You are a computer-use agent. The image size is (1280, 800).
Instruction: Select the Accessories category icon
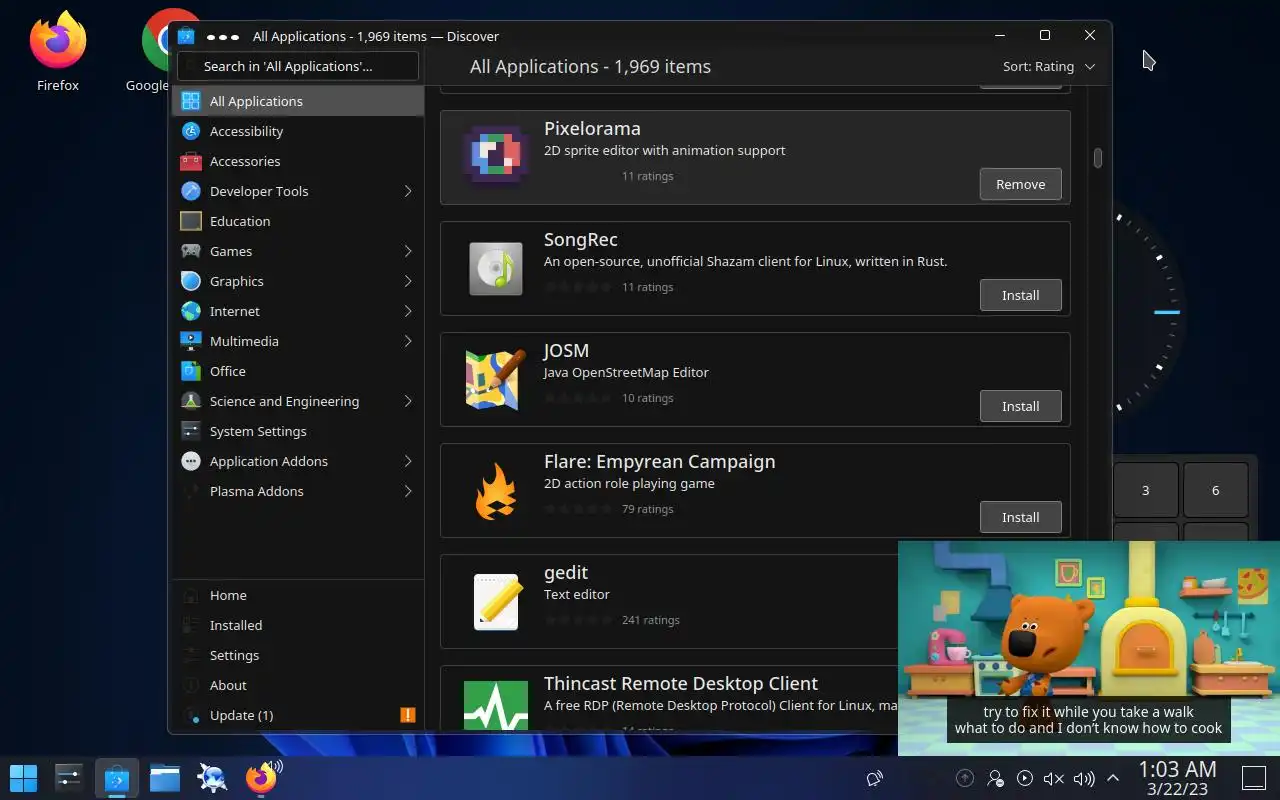pos(190,161)
